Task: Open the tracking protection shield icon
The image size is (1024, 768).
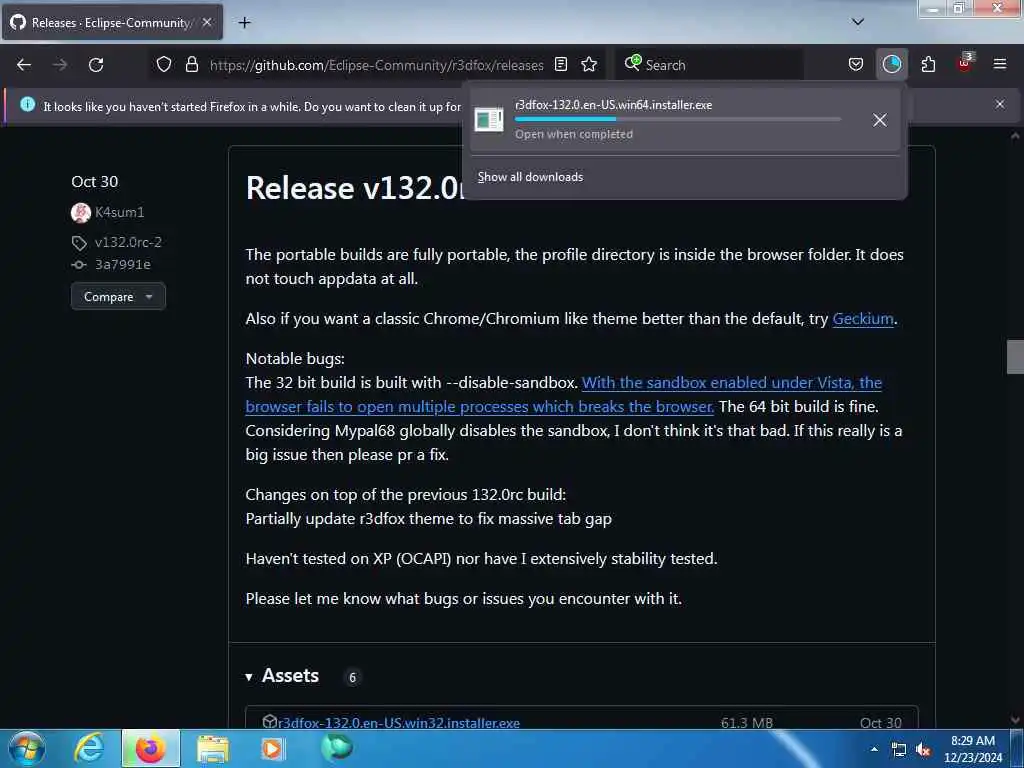Action: pyautogui.click(x=164, y=65)
